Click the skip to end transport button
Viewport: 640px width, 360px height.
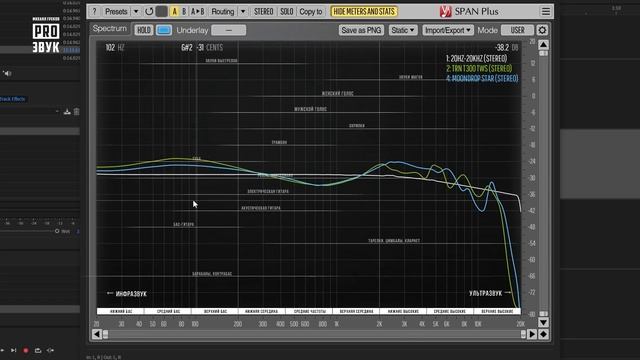tap(13, 350)
